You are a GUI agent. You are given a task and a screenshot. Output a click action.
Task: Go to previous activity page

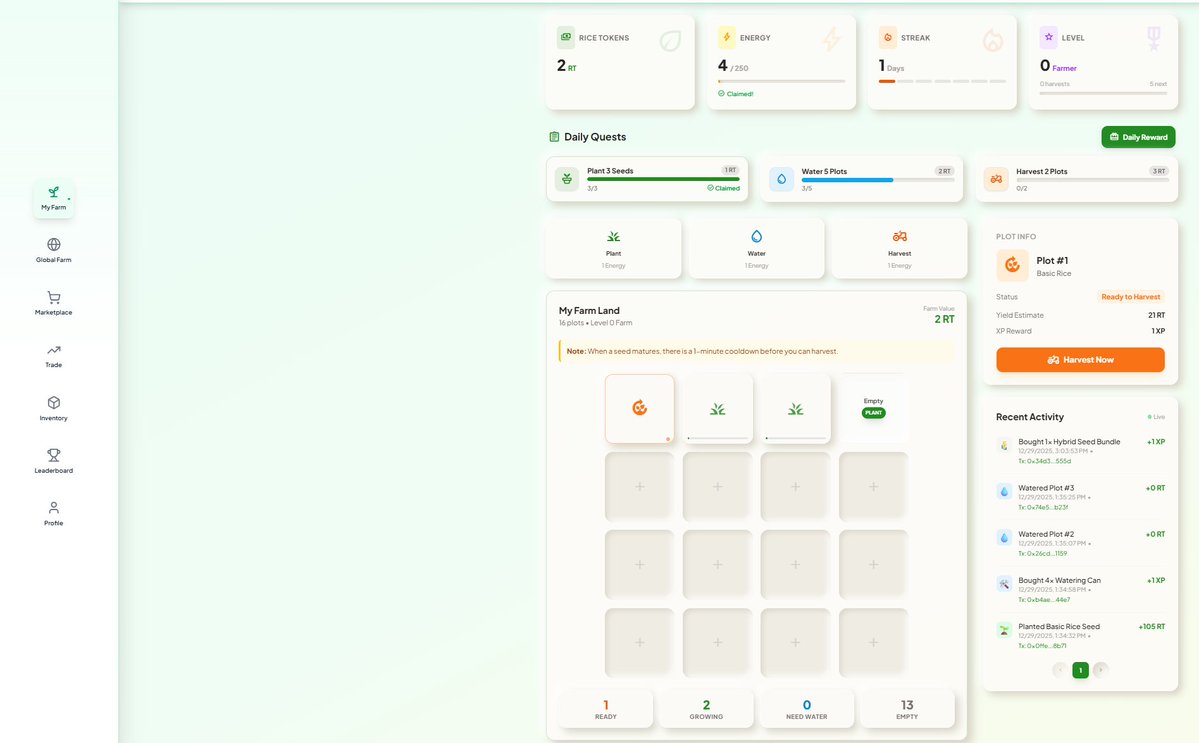point(1060,670)
